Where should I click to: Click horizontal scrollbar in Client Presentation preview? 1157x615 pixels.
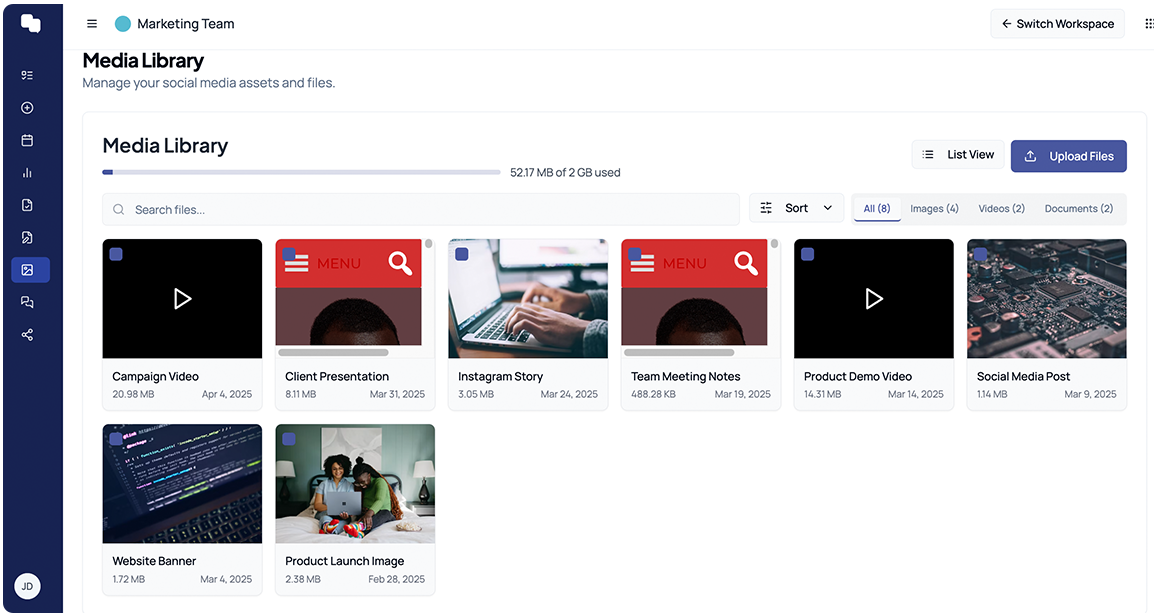coord(334,353)
